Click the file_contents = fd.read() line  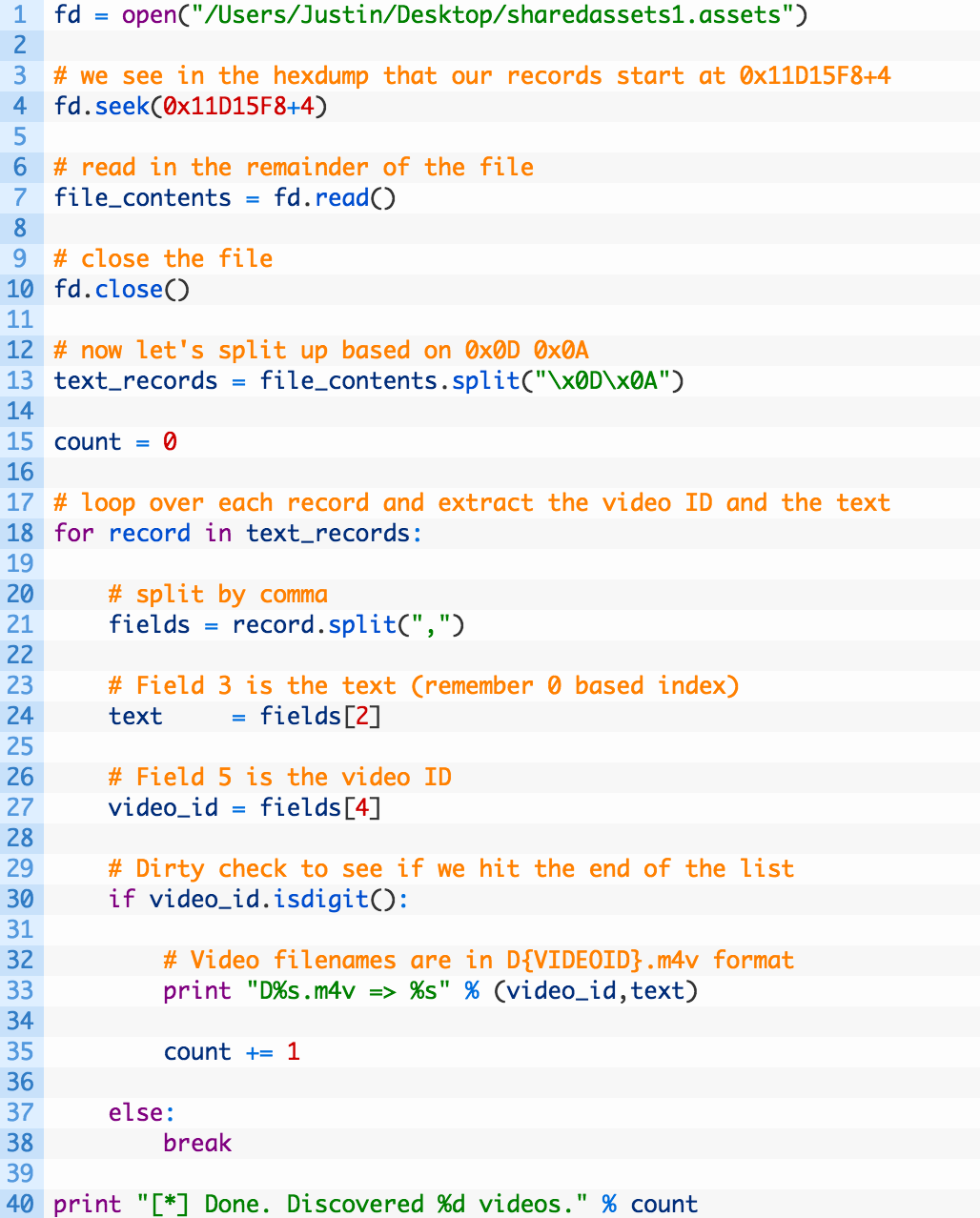(225, 198)
